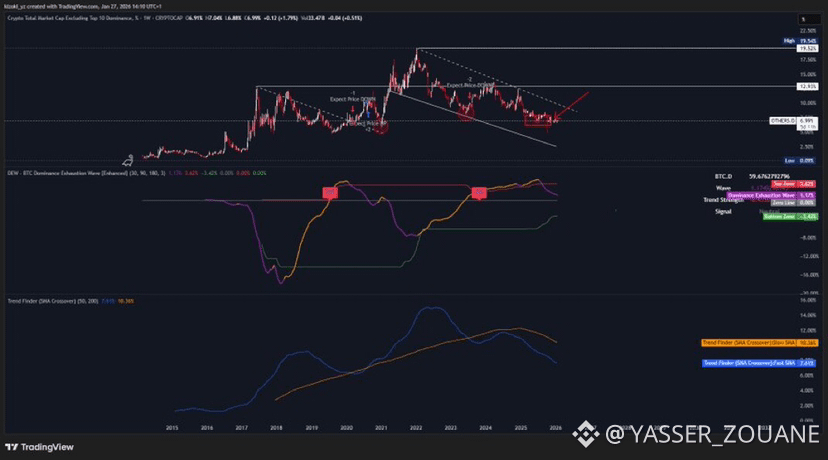The width and height of the screenshot is (828, 460).
Task: Click the BTC.D value 59.6762792796
Action: (769, 176)
